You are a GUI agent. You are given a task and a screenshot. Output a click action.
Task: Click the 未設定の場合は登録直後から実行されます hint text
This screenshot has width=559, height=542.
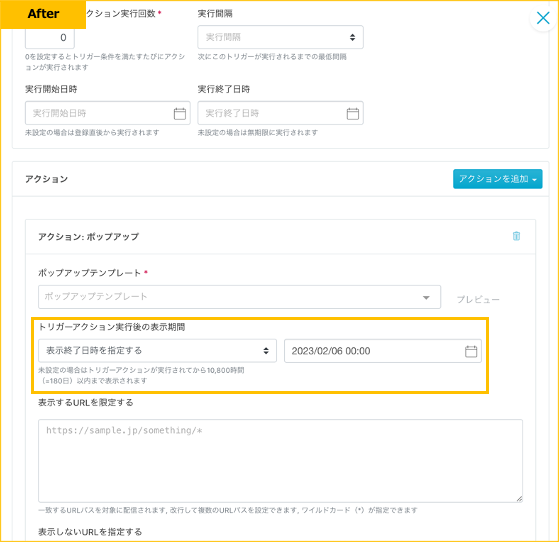coord(92,133)
